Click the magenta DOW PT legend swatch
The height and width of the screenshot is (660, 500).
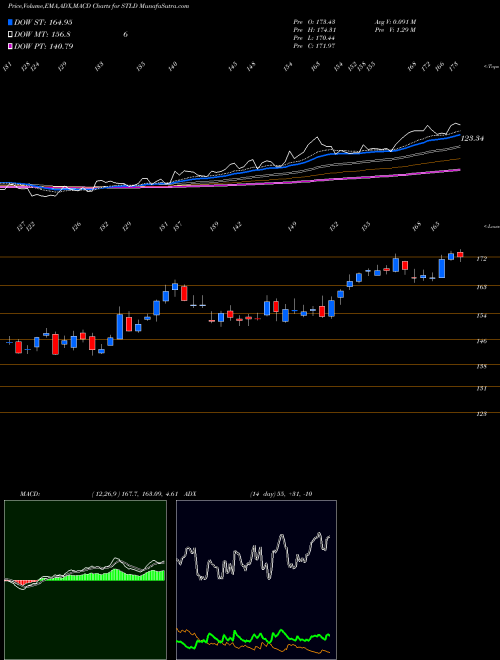(11, 46)
